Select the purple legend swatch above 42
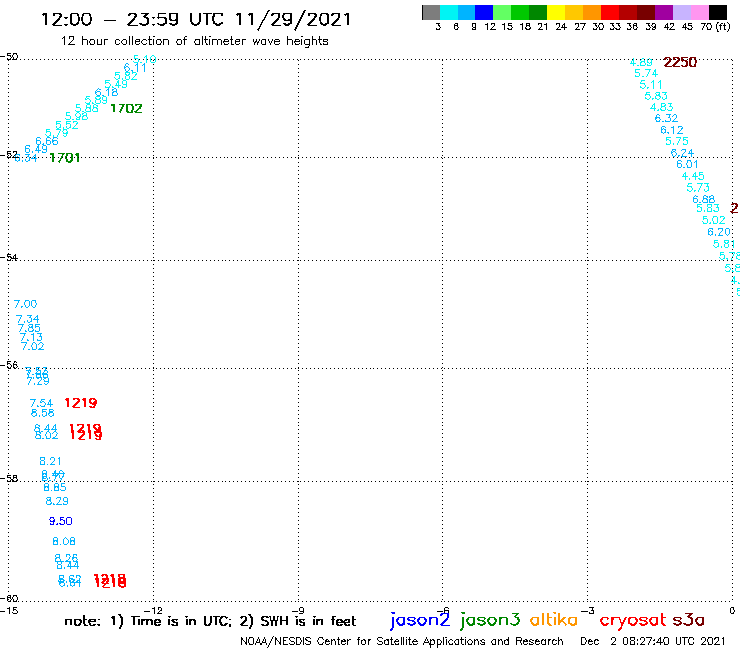 tap(664, 12)
